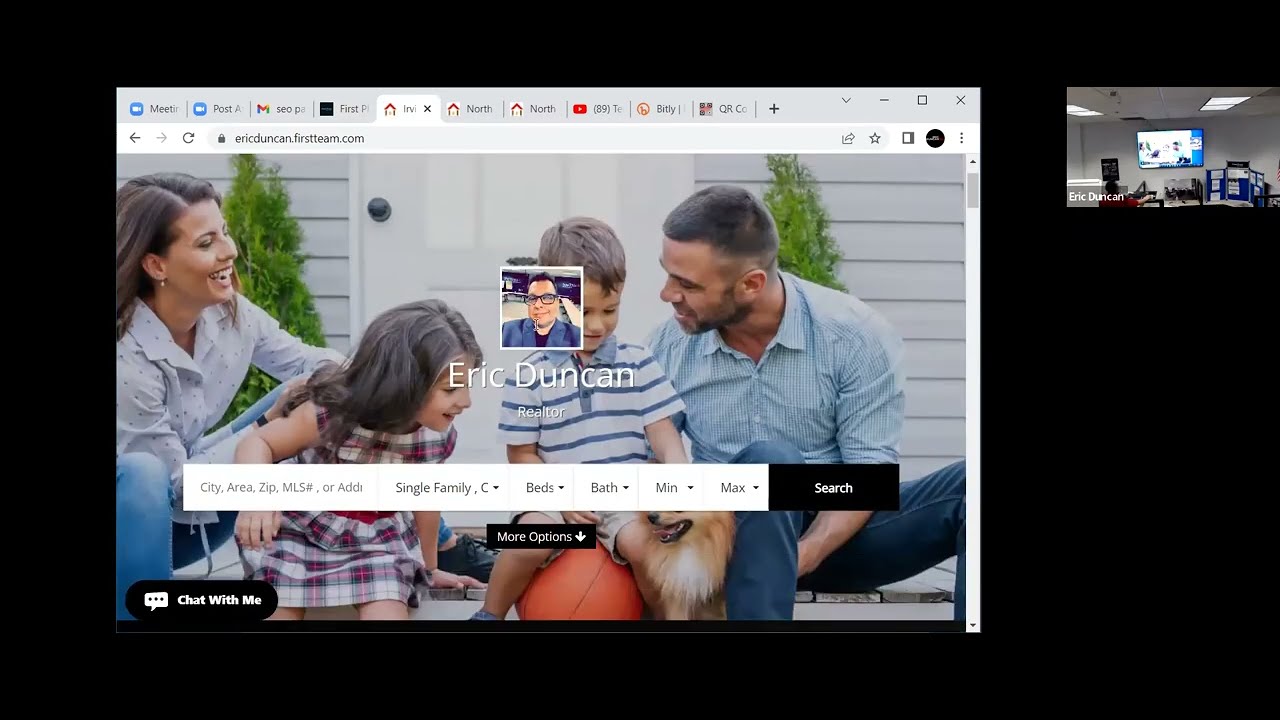Open the Chat With Me widget
1280x720 pixels.
(201, 600)
